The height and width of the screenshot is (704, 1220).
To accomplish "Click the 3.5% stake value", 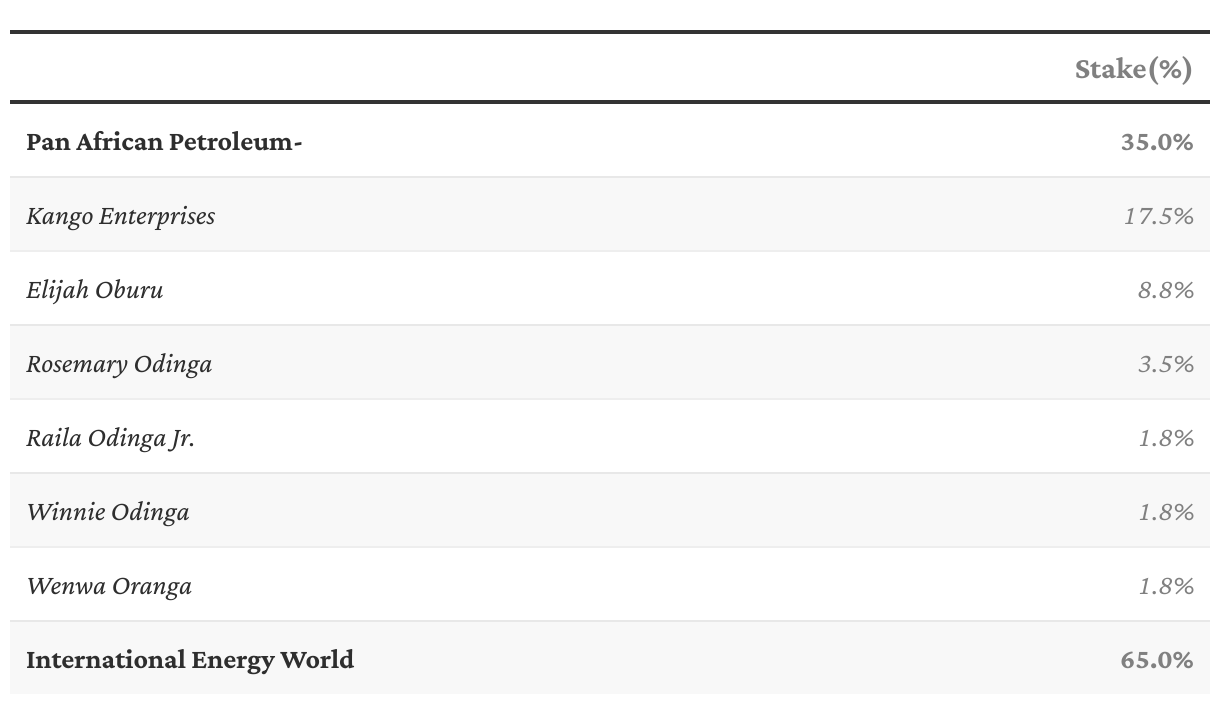I will tap(1165, 364).
